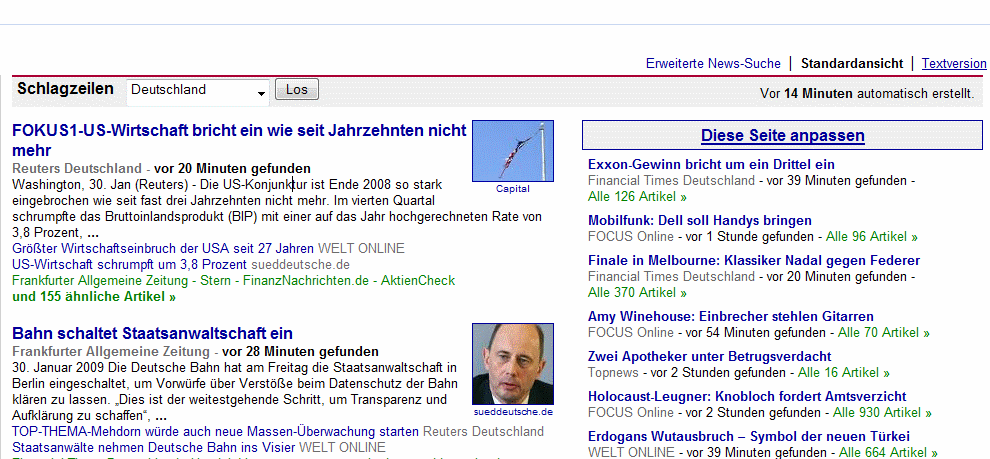Show Alle 370 Artikel link
The image size is (990, 459).
click(x=637, y=292)
